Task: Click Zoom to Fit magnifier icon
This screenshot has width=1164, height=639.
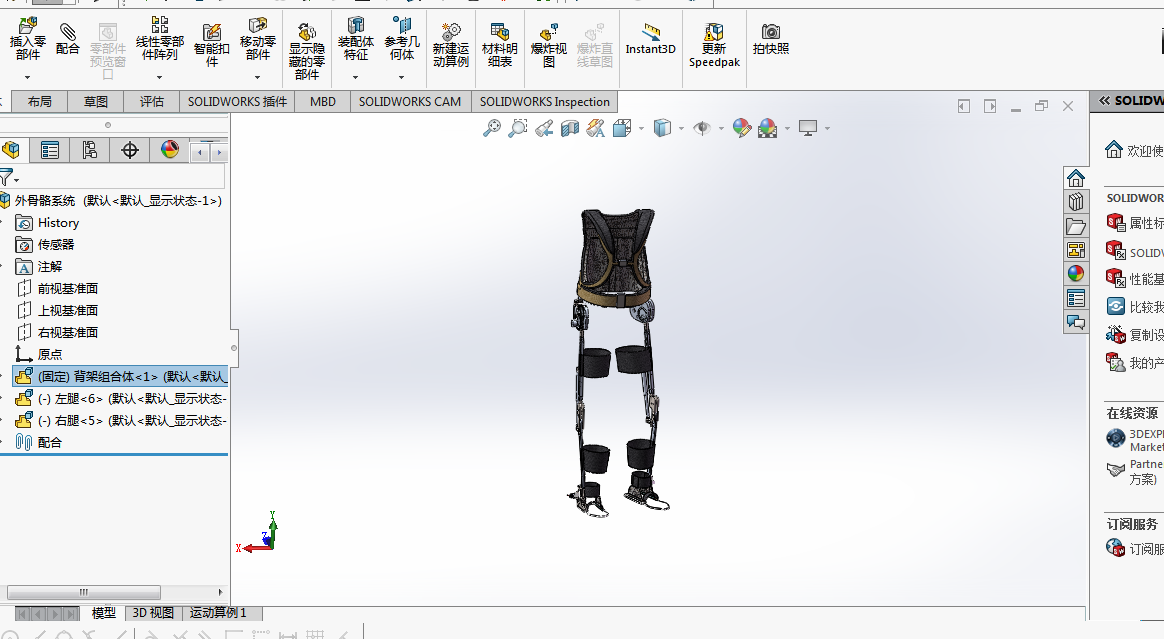Action: point(491,128)
